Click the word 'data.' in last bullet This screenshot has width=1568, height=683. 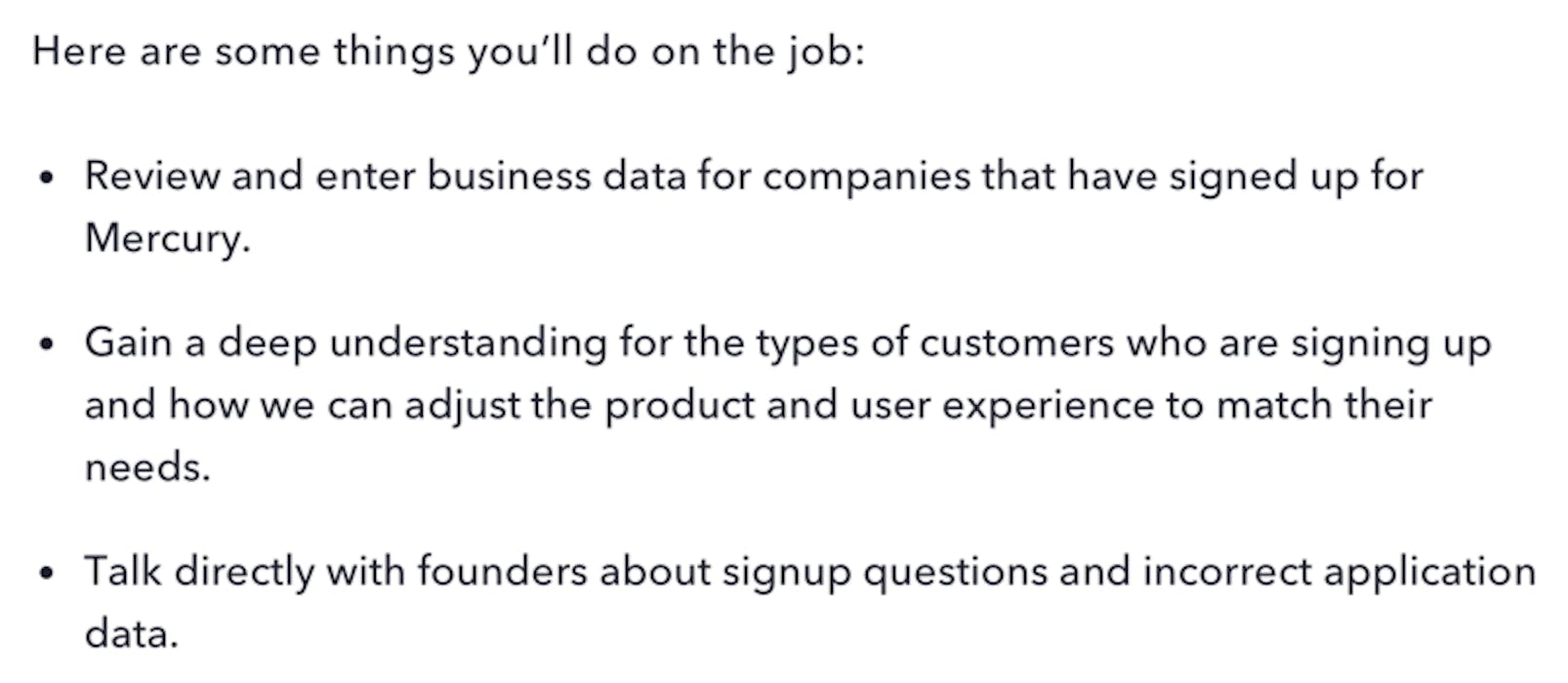(x=132, y=634)
